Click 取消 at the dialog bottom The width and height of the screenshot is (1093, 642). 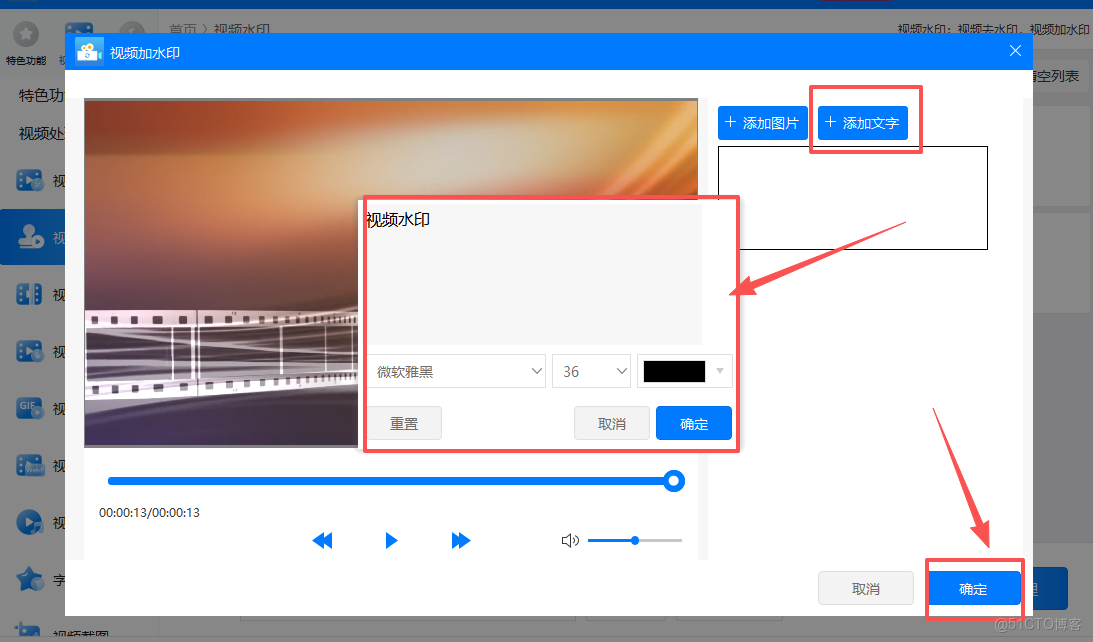tap(866, 588)
